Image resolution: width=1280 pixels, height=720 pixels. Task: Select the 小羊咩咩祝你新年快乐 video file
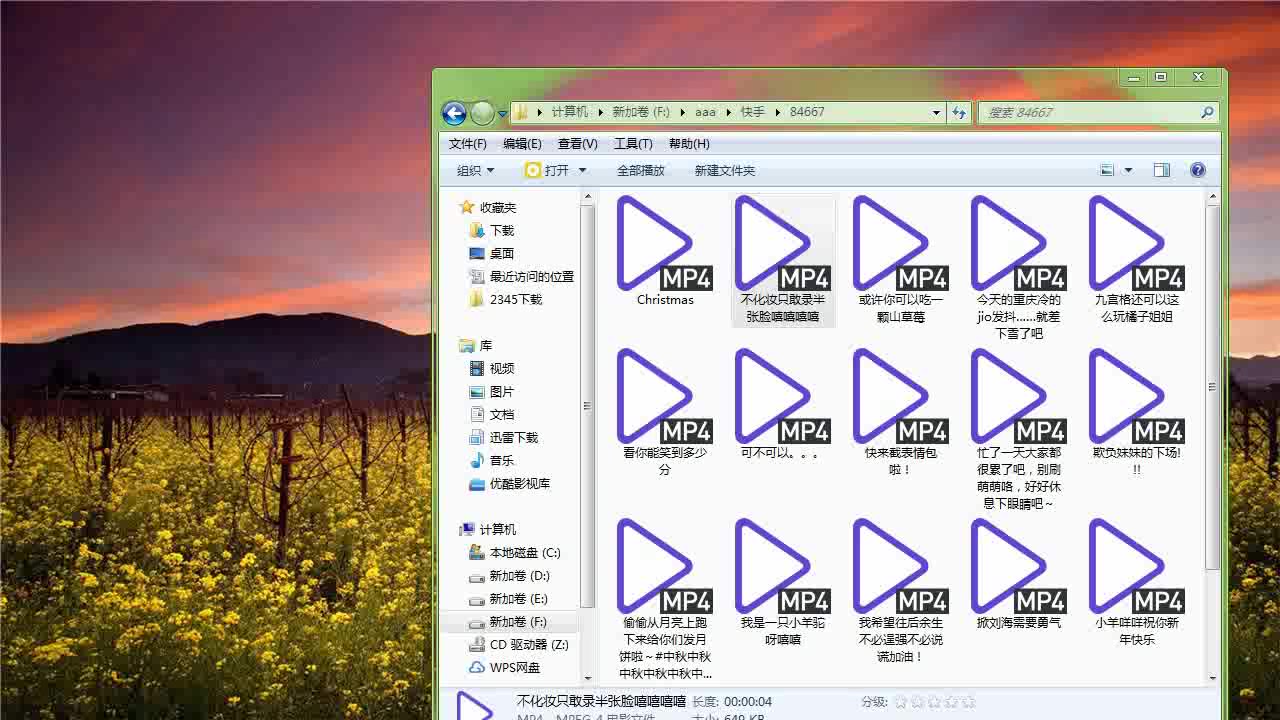click(1136, 582)
